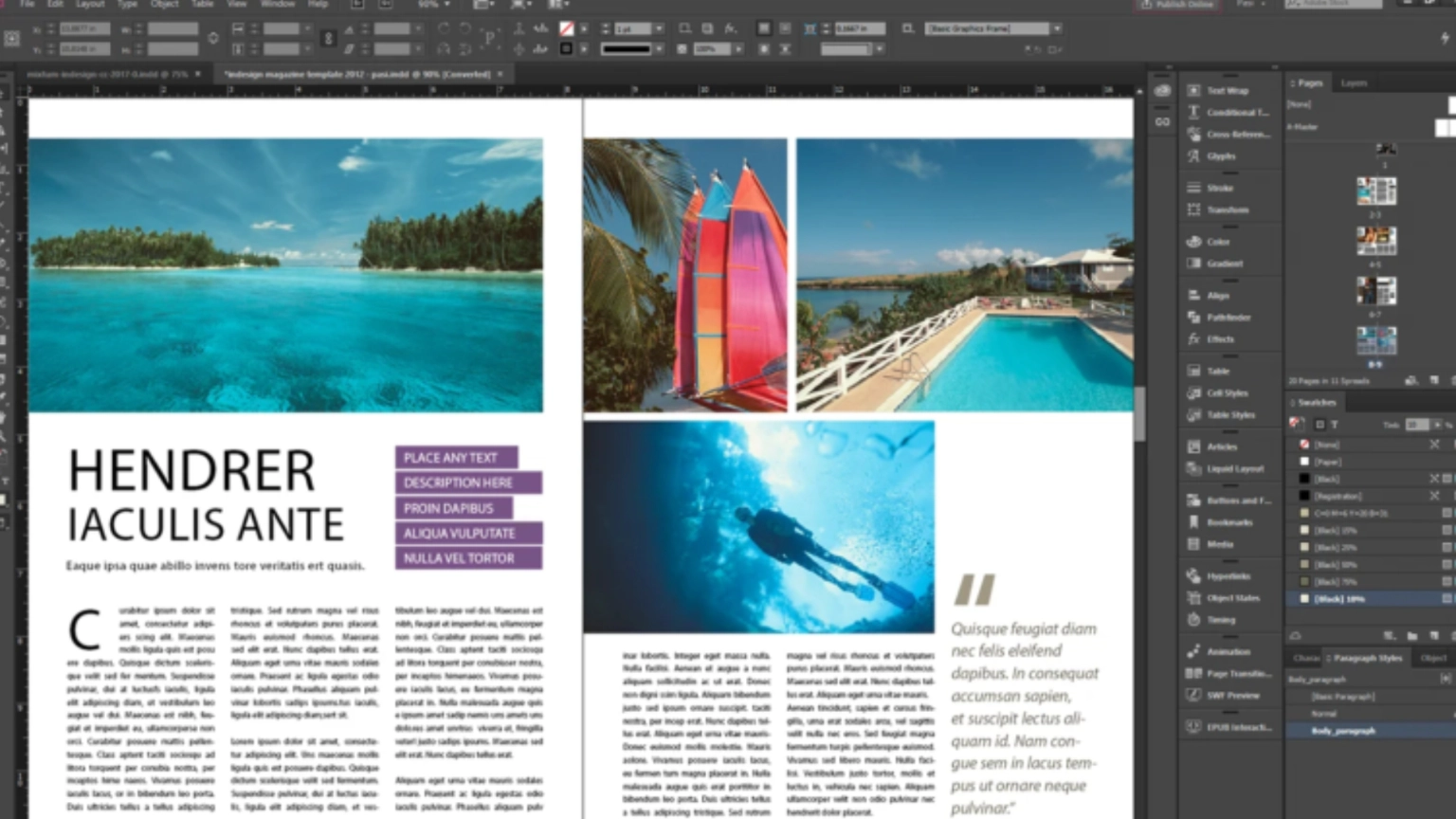1456x819 pixels.
Task: Toggle constrain proportions chain link icon
Action: 212,38
